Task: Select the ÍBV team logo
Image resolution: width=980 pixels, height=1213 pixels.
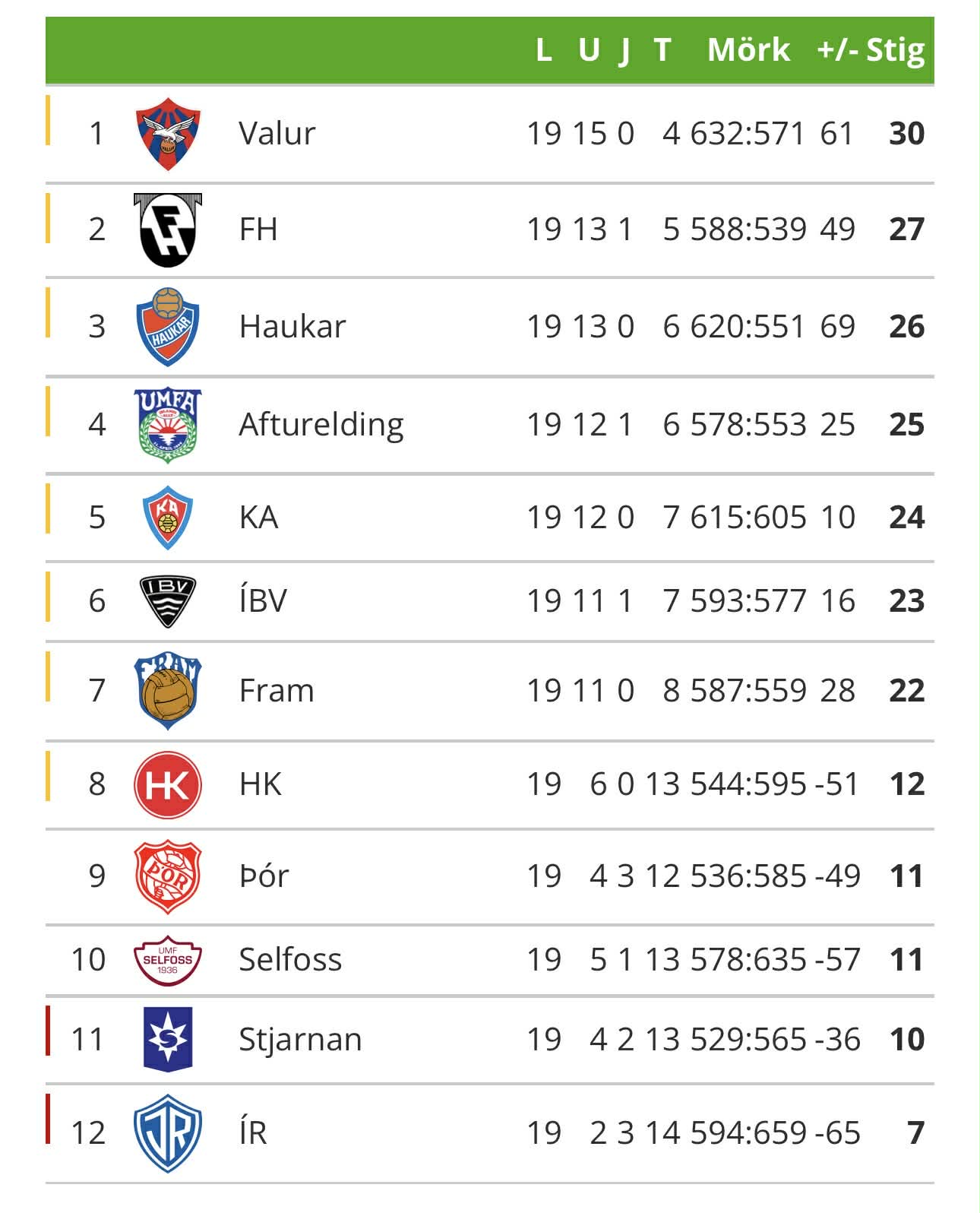Action: [167, 601]
